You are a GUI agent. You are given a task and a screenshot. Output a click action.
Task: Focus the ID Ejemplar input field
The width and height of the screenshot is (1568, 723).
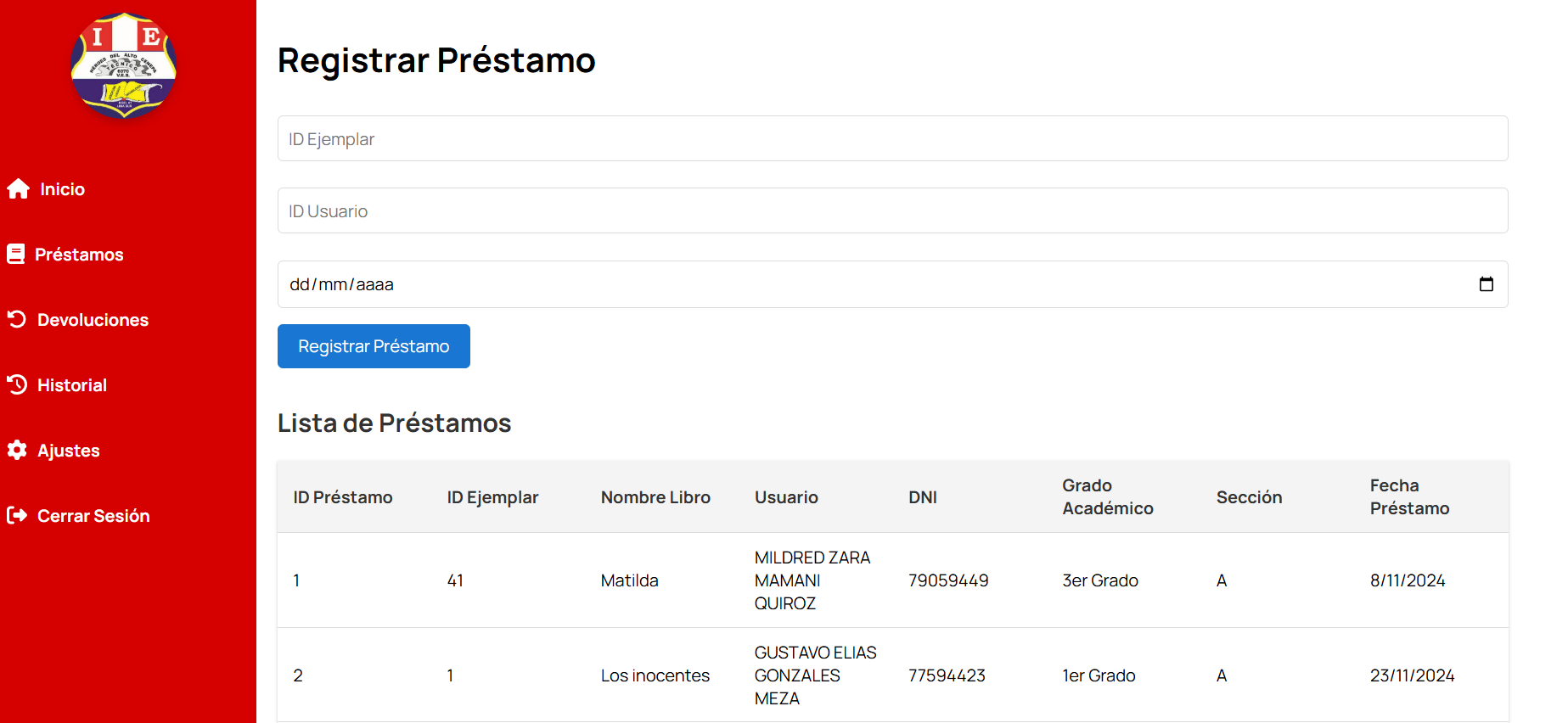(x=891, y=139)
